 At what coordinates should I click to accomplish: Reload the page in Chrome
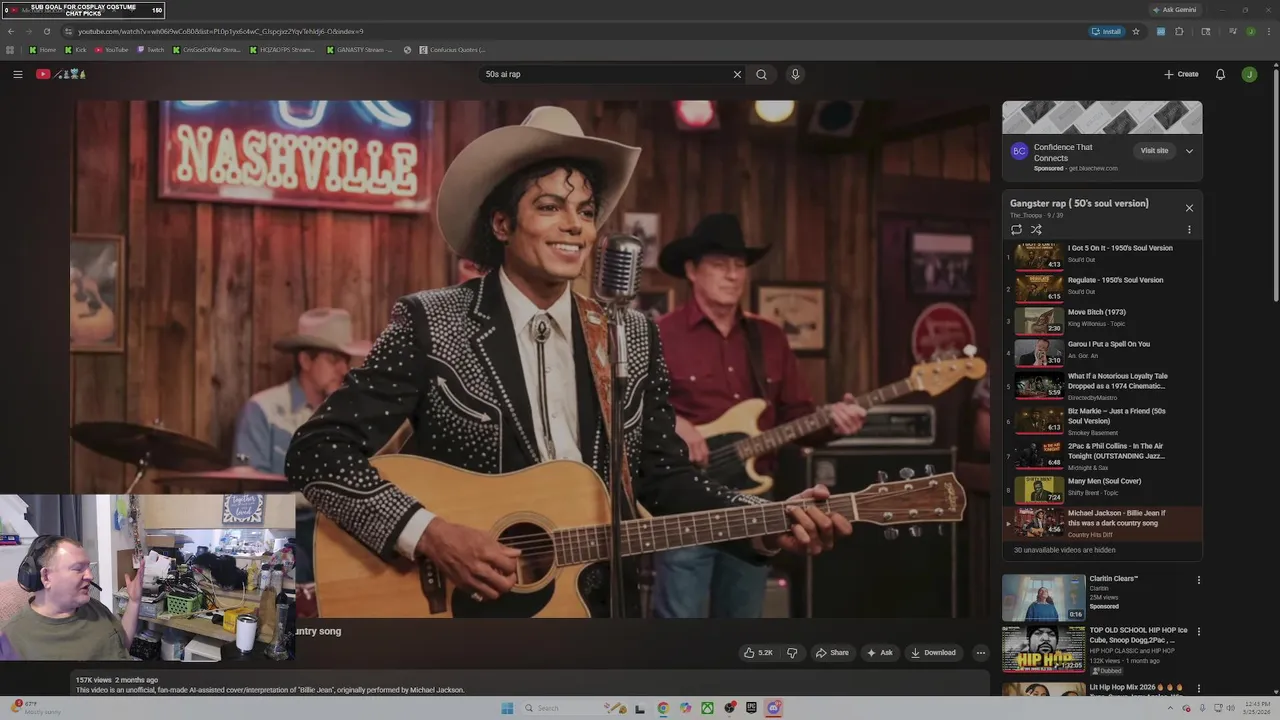coord(46,31)
